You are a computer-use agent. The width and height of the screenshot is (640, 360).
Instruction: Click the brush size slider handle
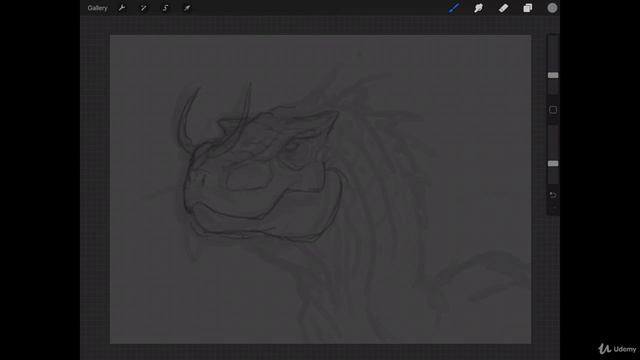pyautogui.click(x=553, y=75)
